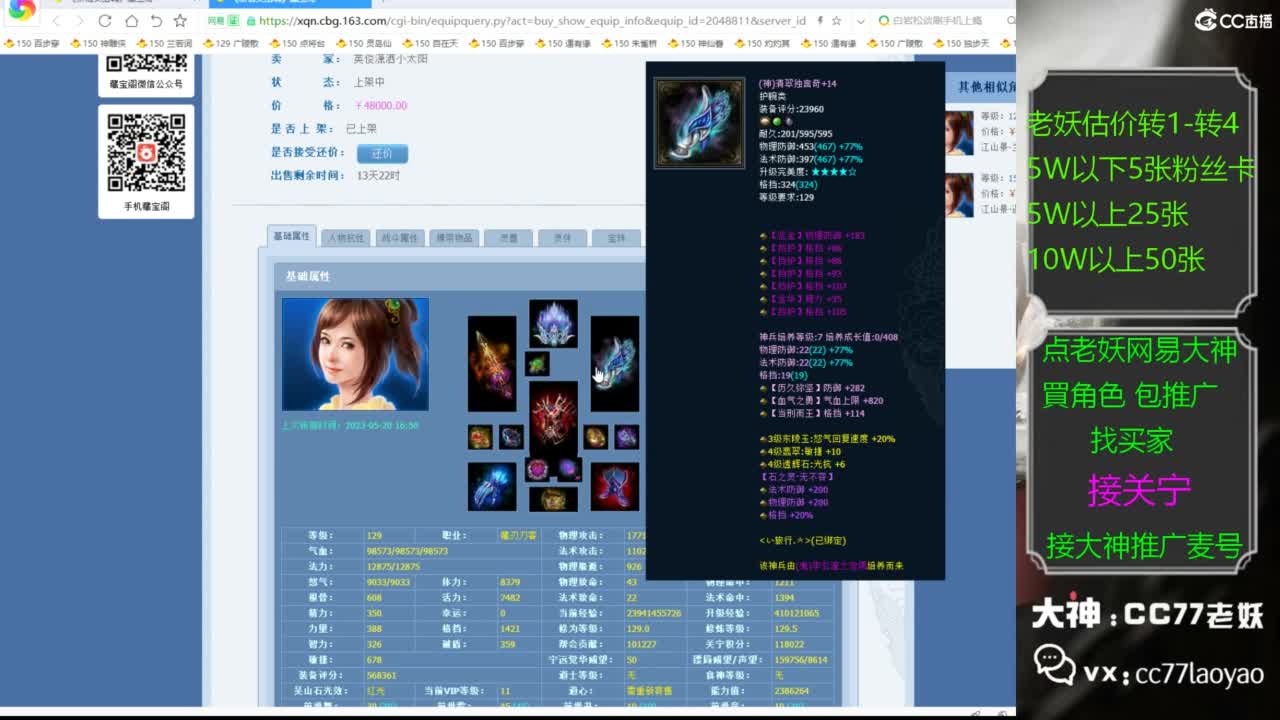Click the 等级要求:129 line in tooltip
This screenshot has height=720, width=1280.
[787, 197]
